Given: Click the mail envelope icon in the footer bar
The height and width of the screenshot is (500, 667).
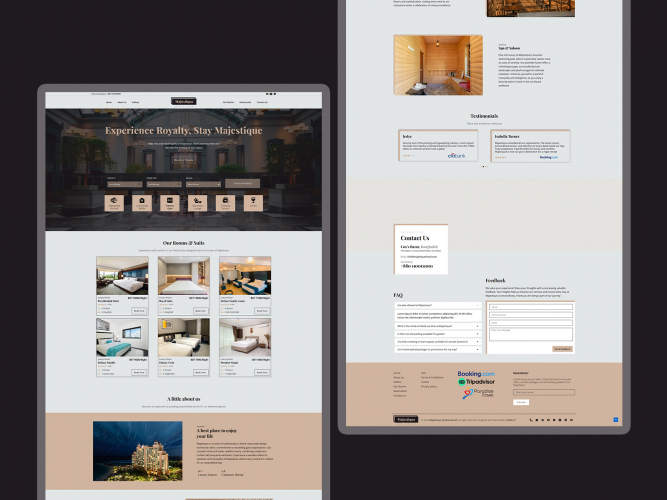Looking at the screenshot, I should (571, 420).
